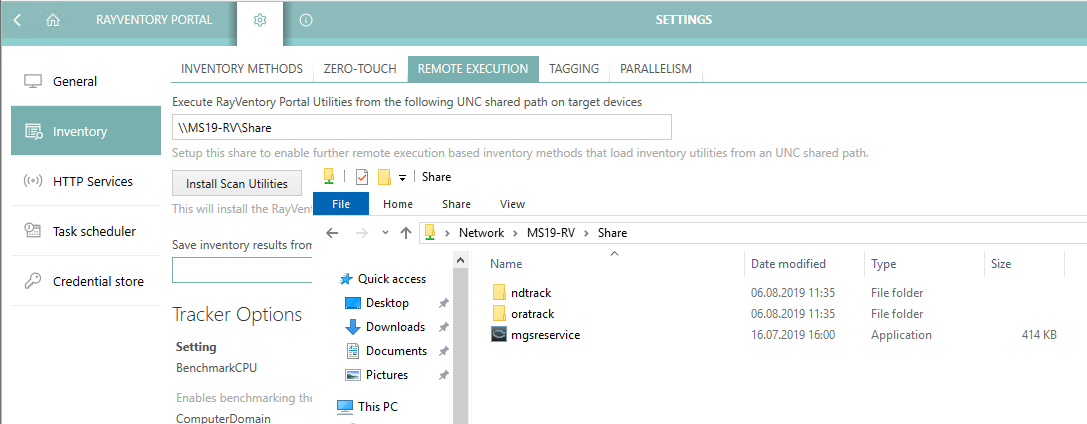This screenshot has width=1087, height=424.
Task: Click Network in address breadcrumb
Action: [x=481, y=233]
